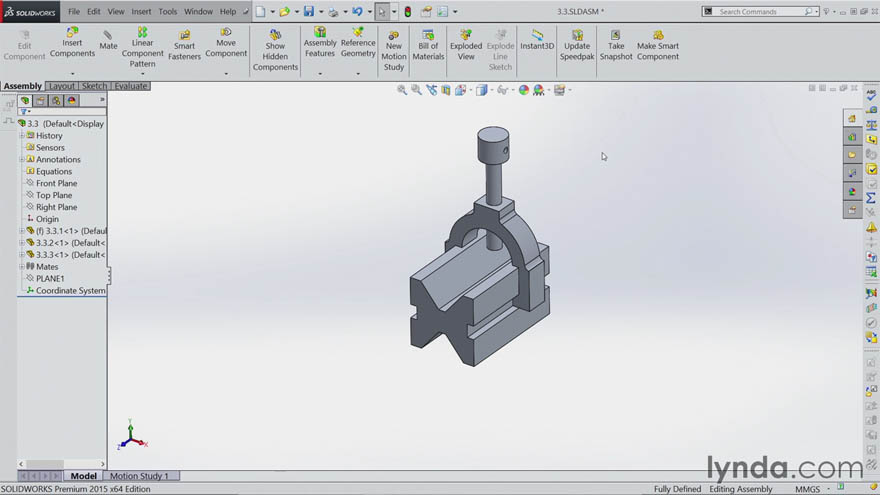This screenshot has height=495, width=880.
Task: Open the PropertyManager tab
Action: [40, 100]
